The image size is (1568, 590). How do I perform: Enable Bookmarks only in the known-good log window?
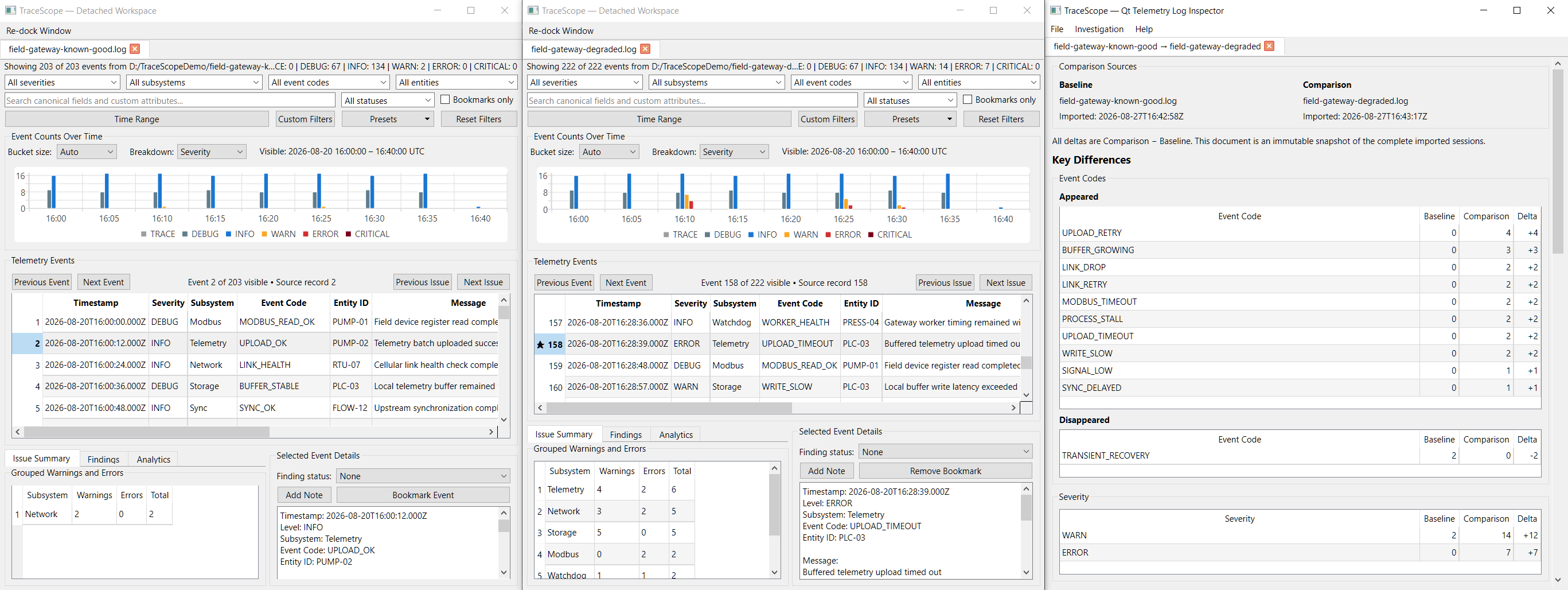pyautogui.click(x=445, y=100)
